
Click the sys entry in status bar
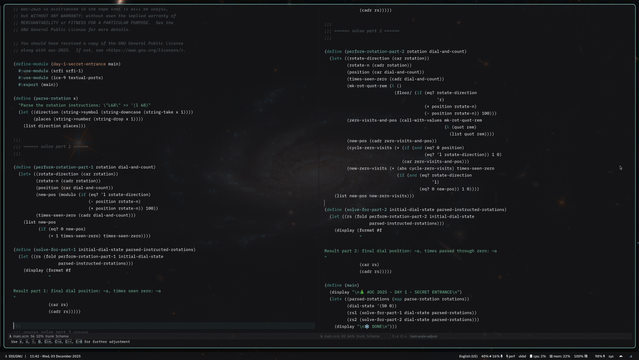(611, 356)
